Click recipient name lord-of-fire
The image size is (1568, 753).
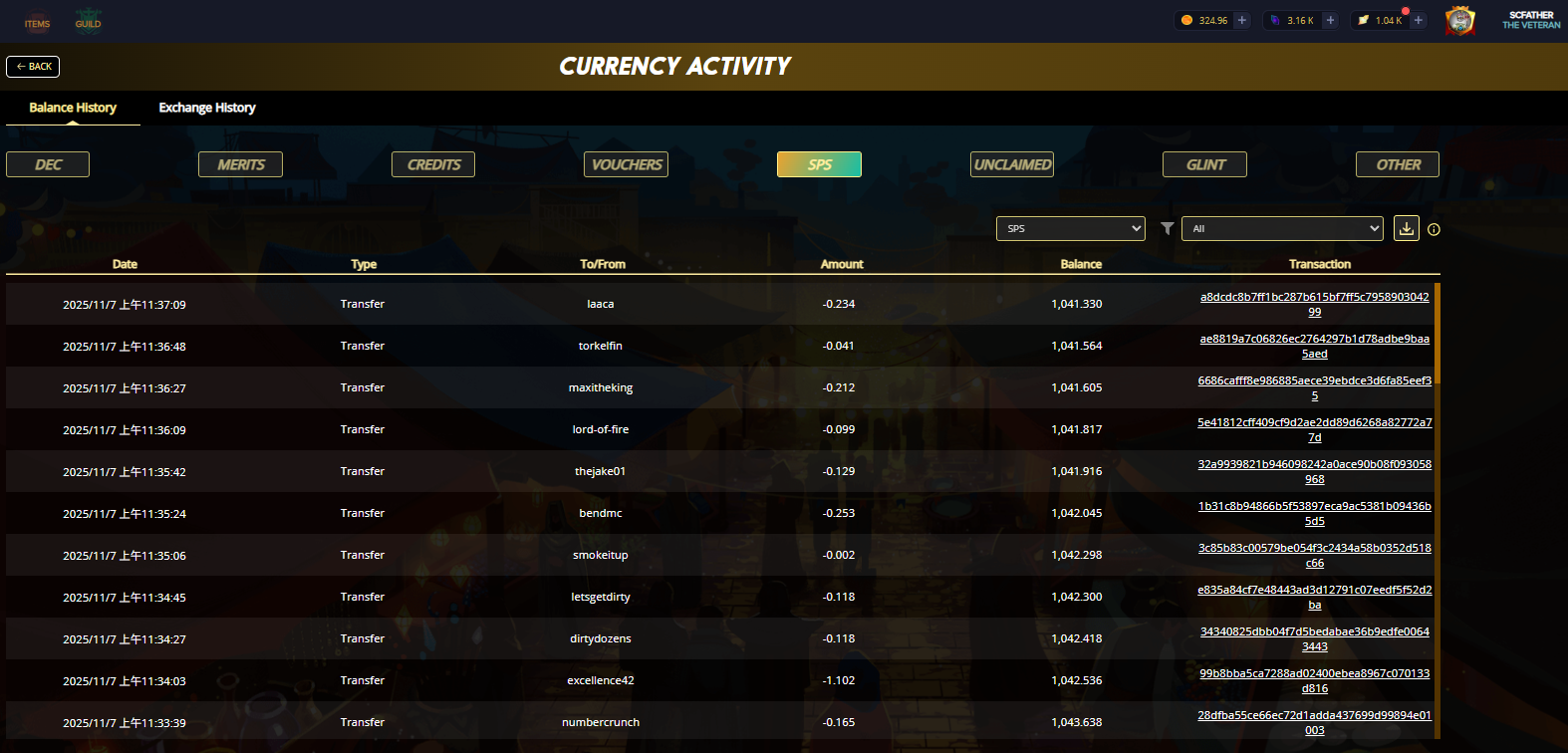click(601, 429)
